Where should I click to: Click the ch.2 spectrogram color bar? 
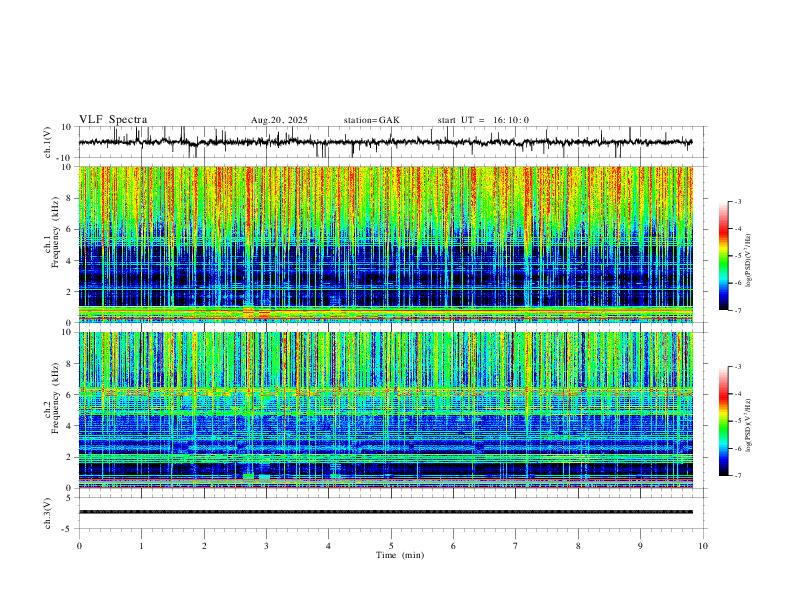pyautogui.click(x=723, y=421)
